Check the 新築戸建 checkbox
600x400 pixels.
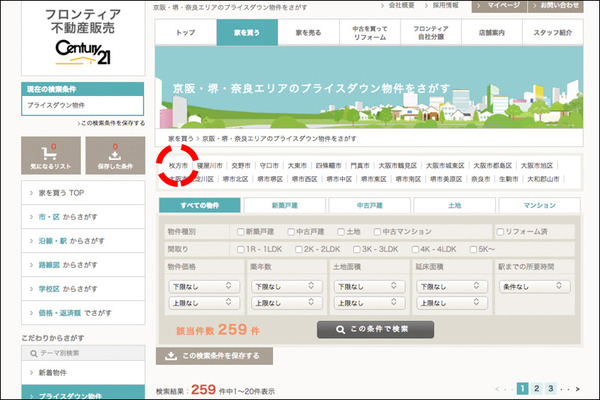pos(240,231)
